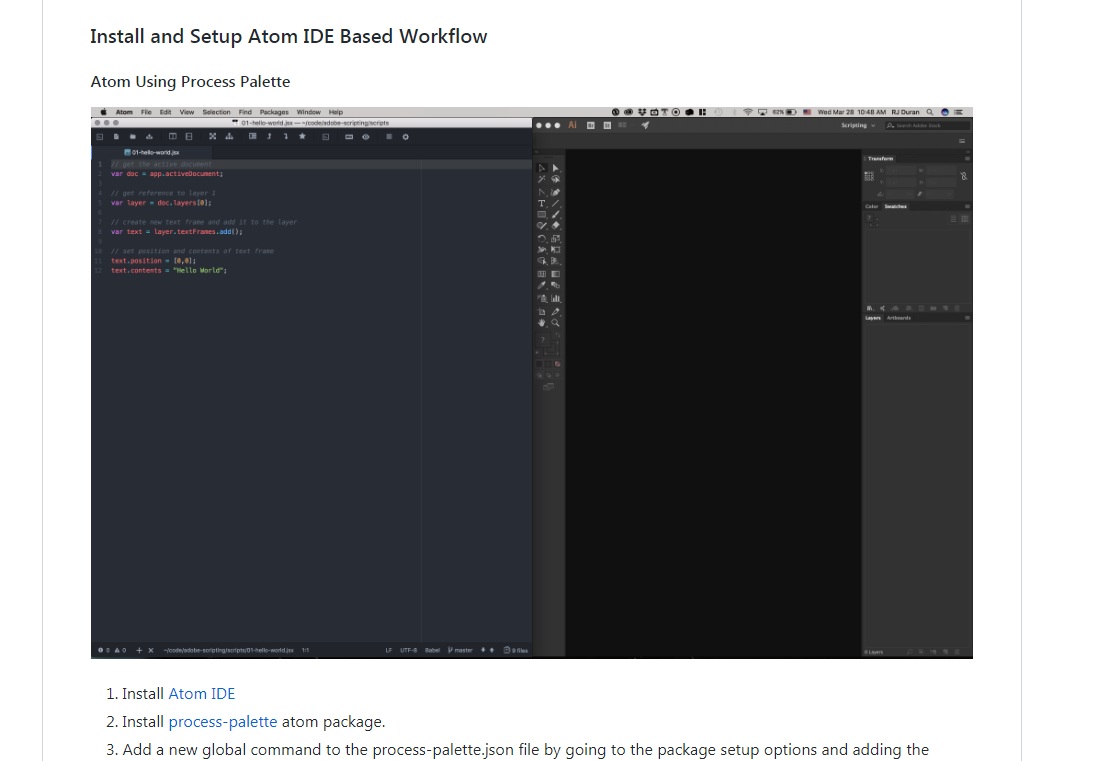Pick the Lasso tool in Illustrator
This screenshot has width=1111, height=761.
click(x=556, y=179)
